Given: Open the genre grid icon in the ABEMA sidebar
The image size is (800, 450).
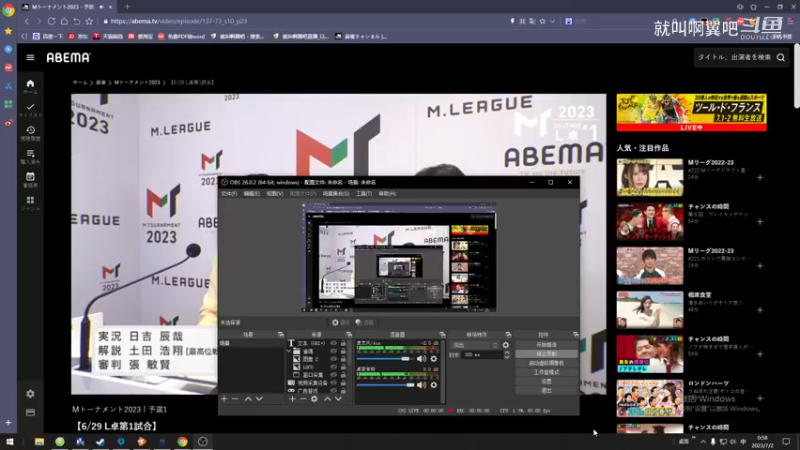Looking at the screenshot, I should pyautogui.click(x=30, y=203).
